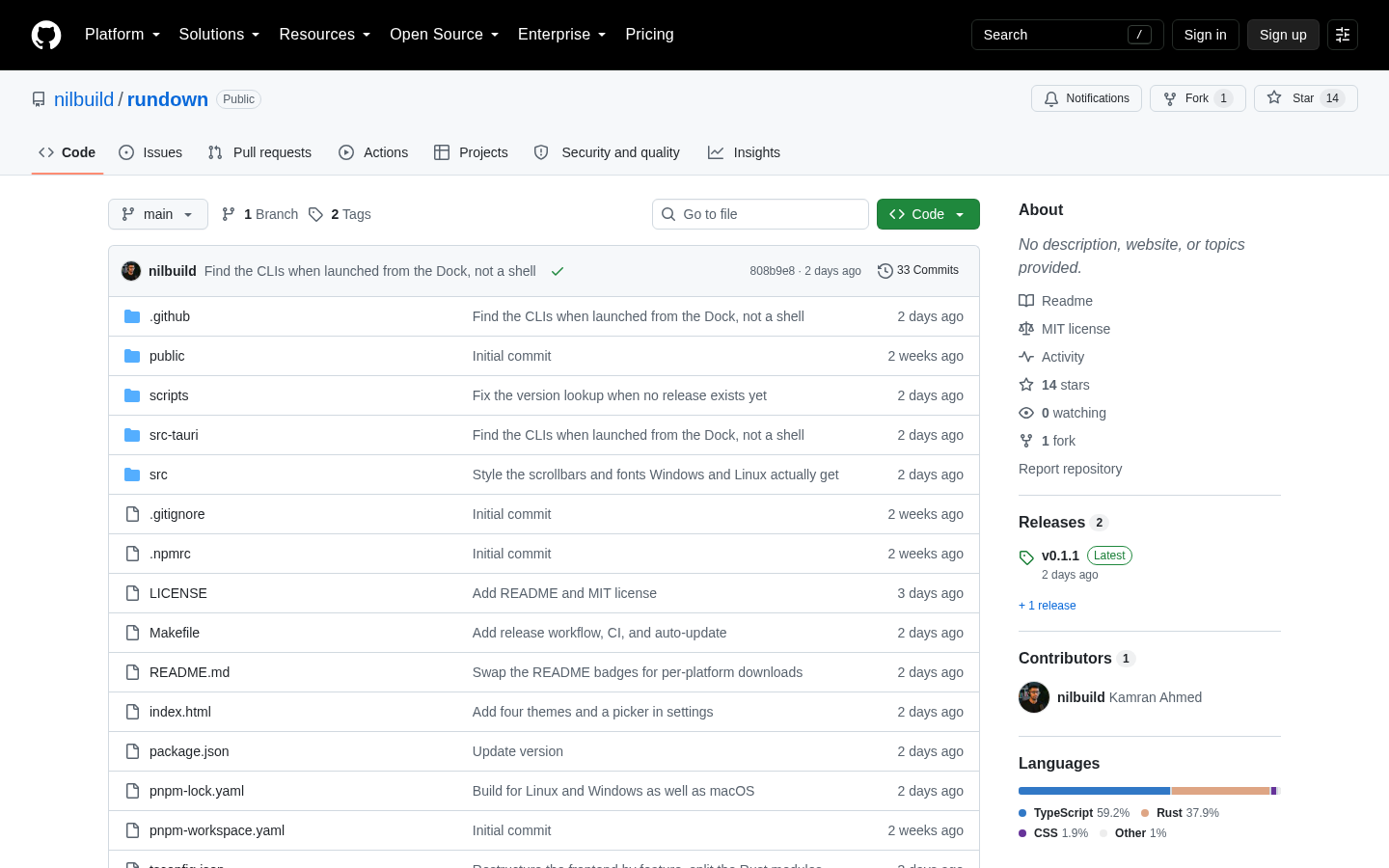
Task: Focus the Go to file input
Action: [x=760, y=214]
